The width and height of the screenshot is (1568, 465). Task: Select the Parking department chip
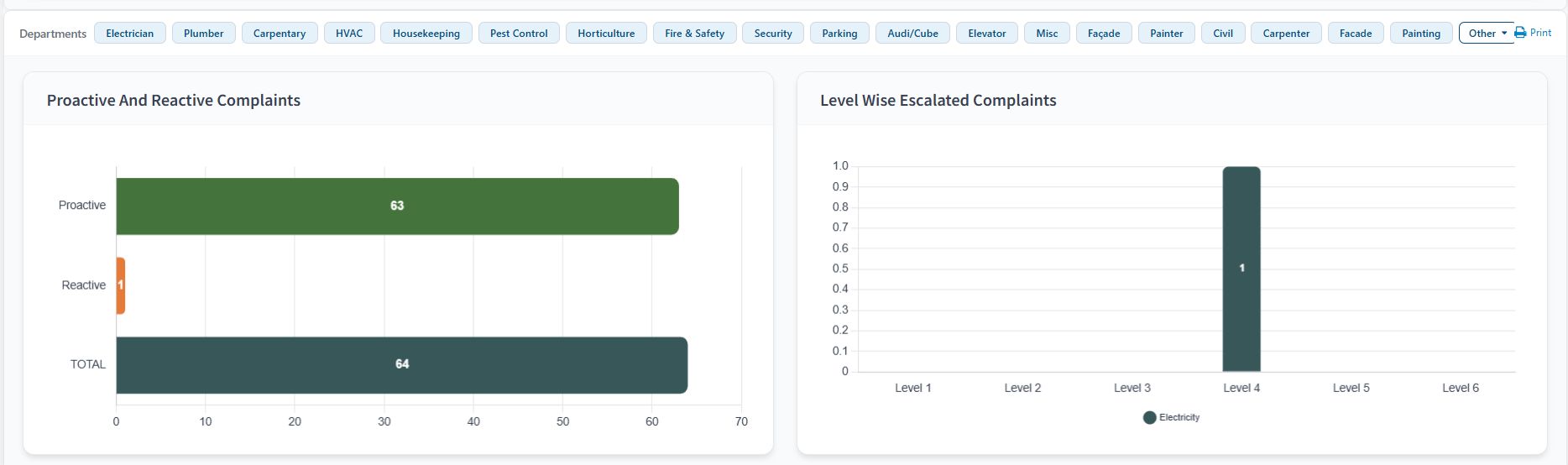[839, 34]
